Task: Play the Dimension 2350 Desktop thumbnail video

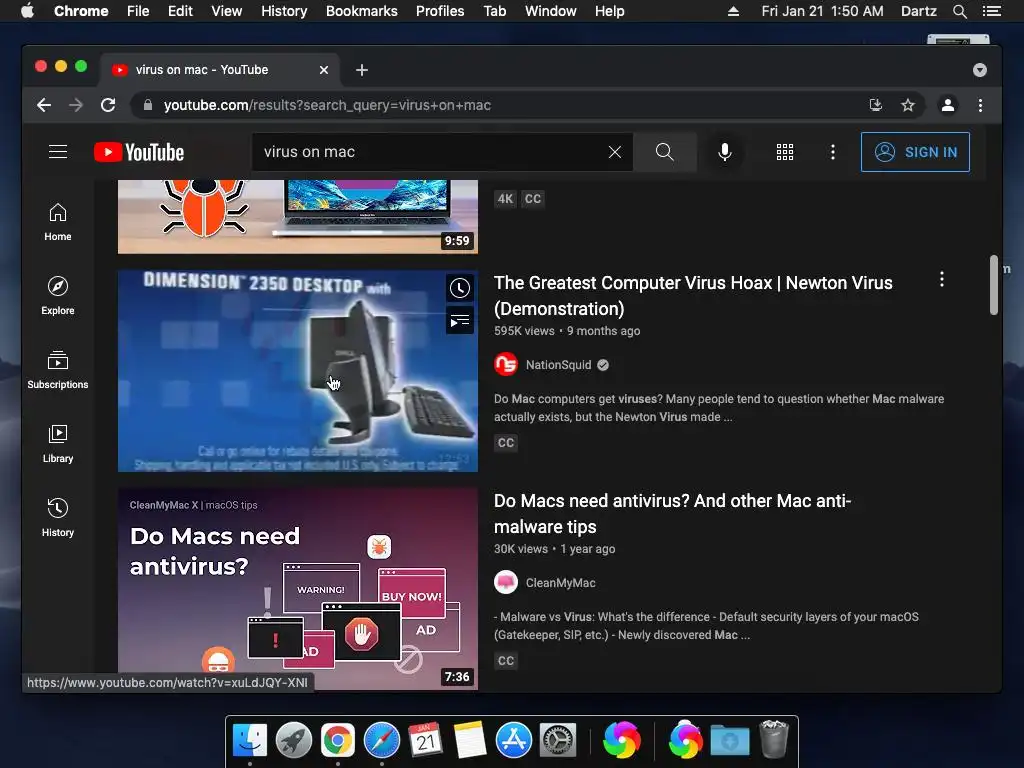Action: 298,370
